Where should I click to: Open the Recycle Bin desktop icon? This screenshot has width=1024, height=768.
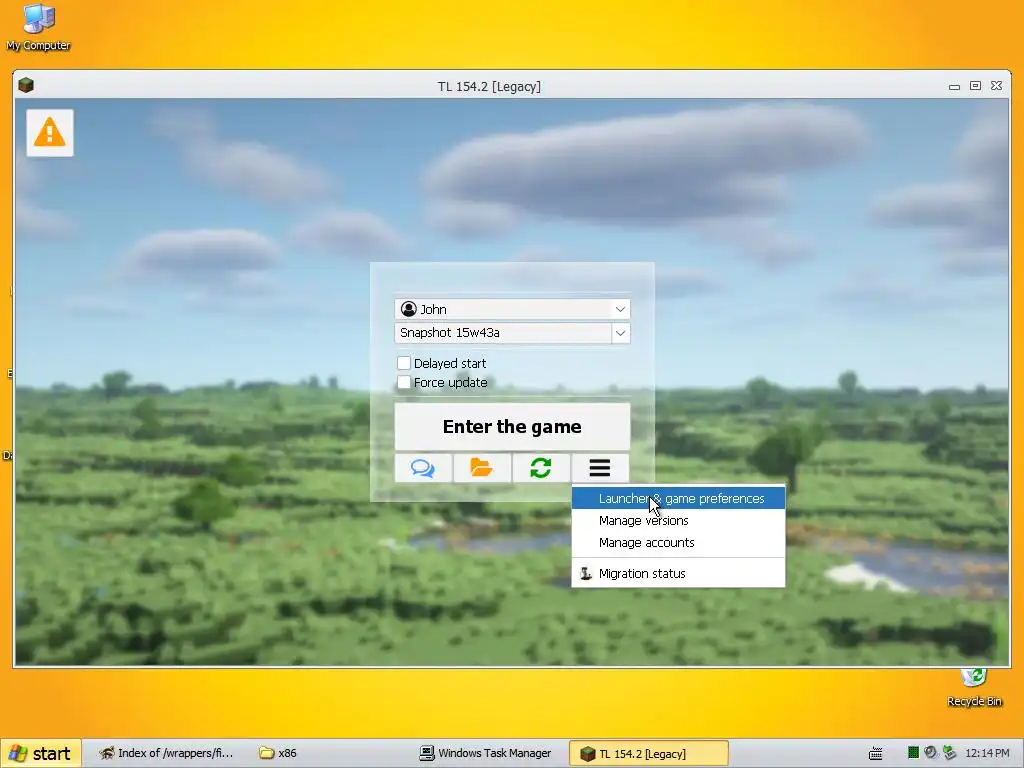coord(974,688)
